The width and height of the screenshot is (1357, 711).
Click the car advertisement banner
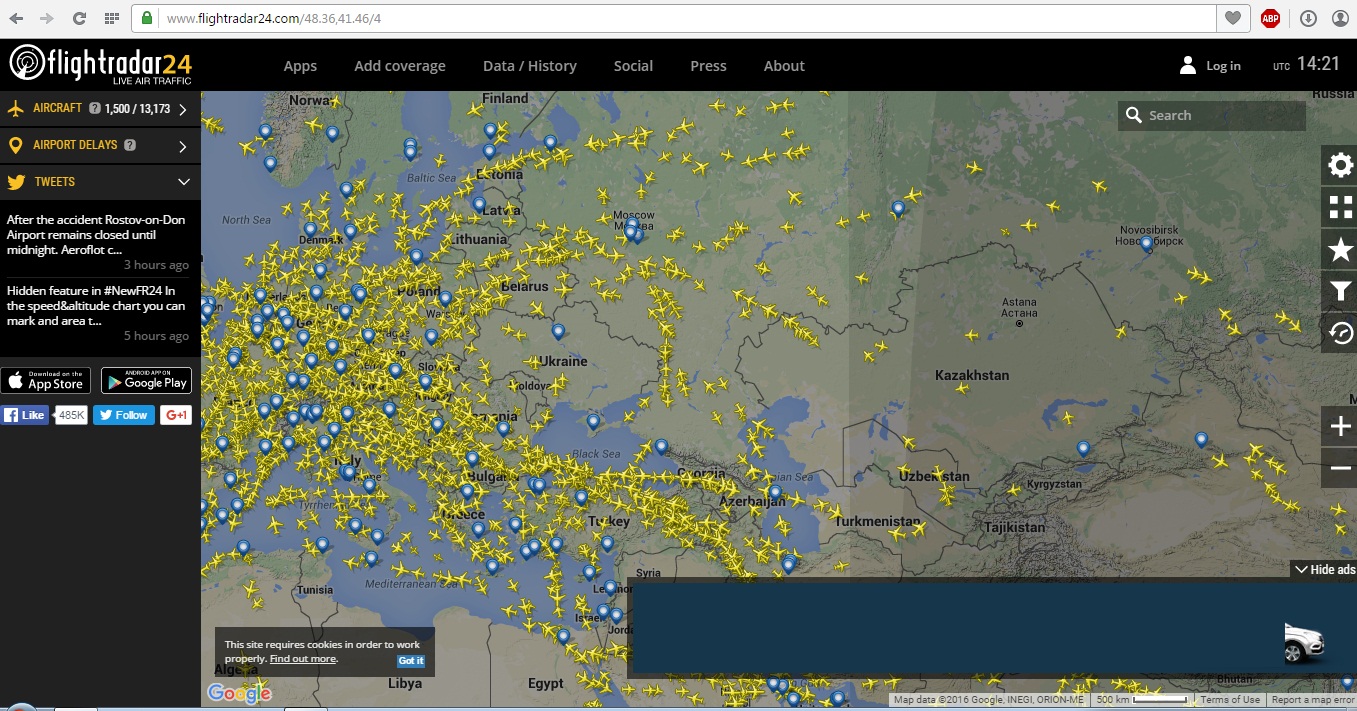click(992, 628)
